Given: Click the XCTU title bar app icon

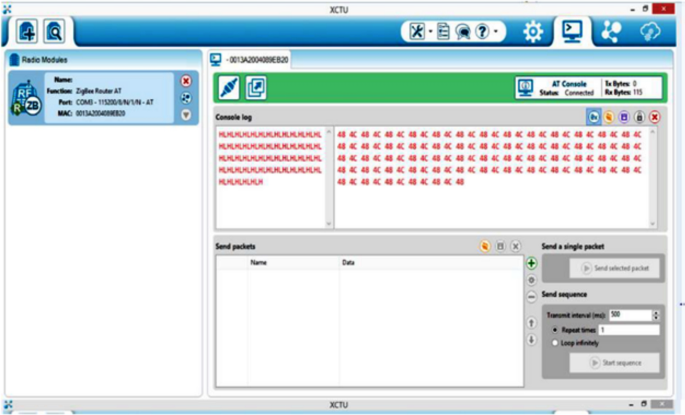Looking at the screenshot, I should (7, 9).
